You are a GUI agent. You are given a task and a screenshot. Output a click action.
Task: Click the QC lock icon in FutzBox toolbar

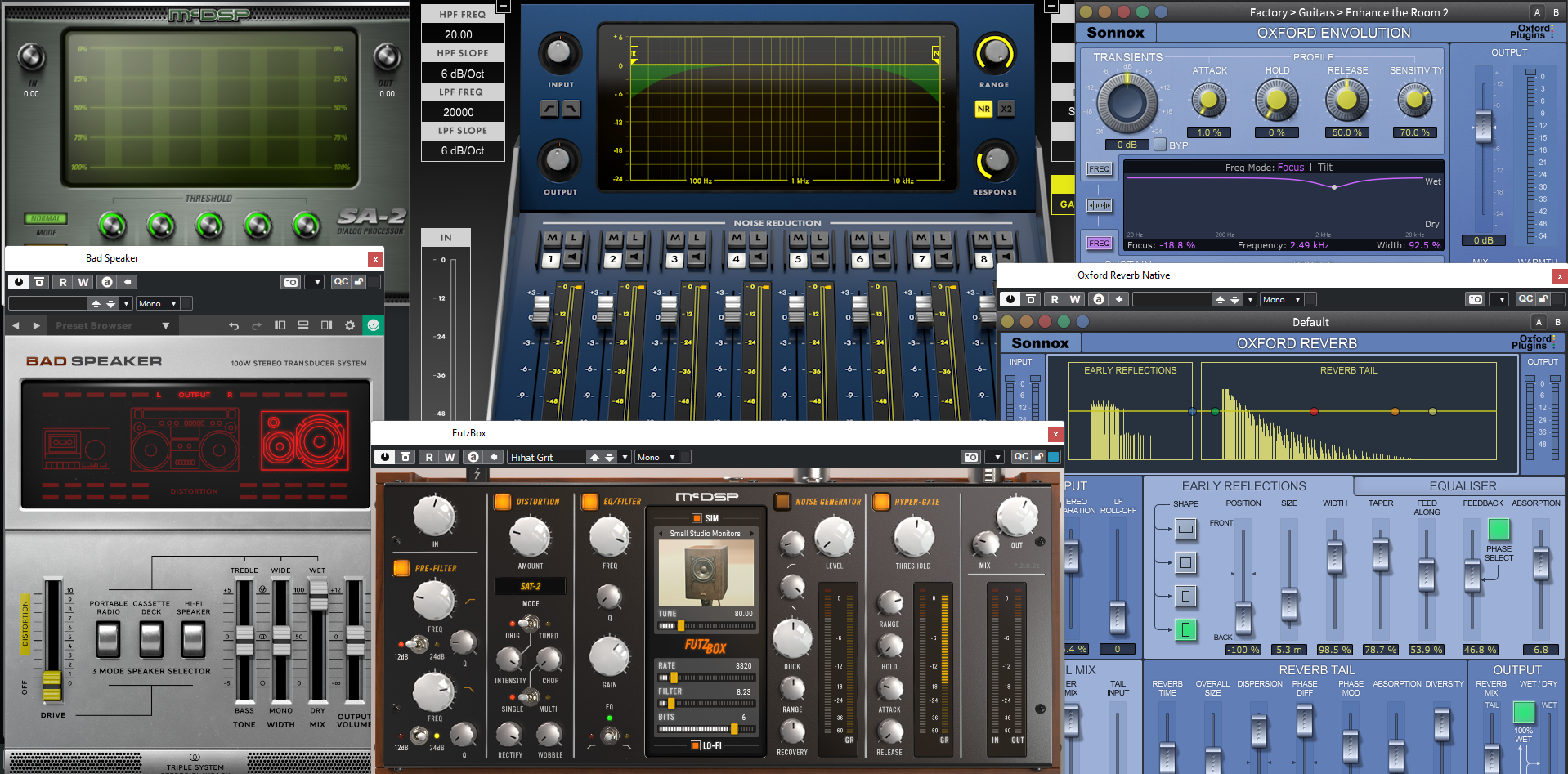click(x=1038, y=457)
